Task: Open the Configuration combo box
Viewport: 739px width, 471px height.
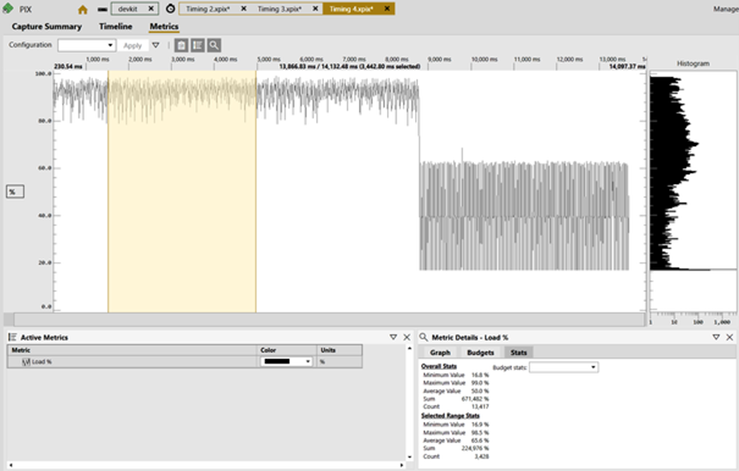Action: click(x=87, y=45)
